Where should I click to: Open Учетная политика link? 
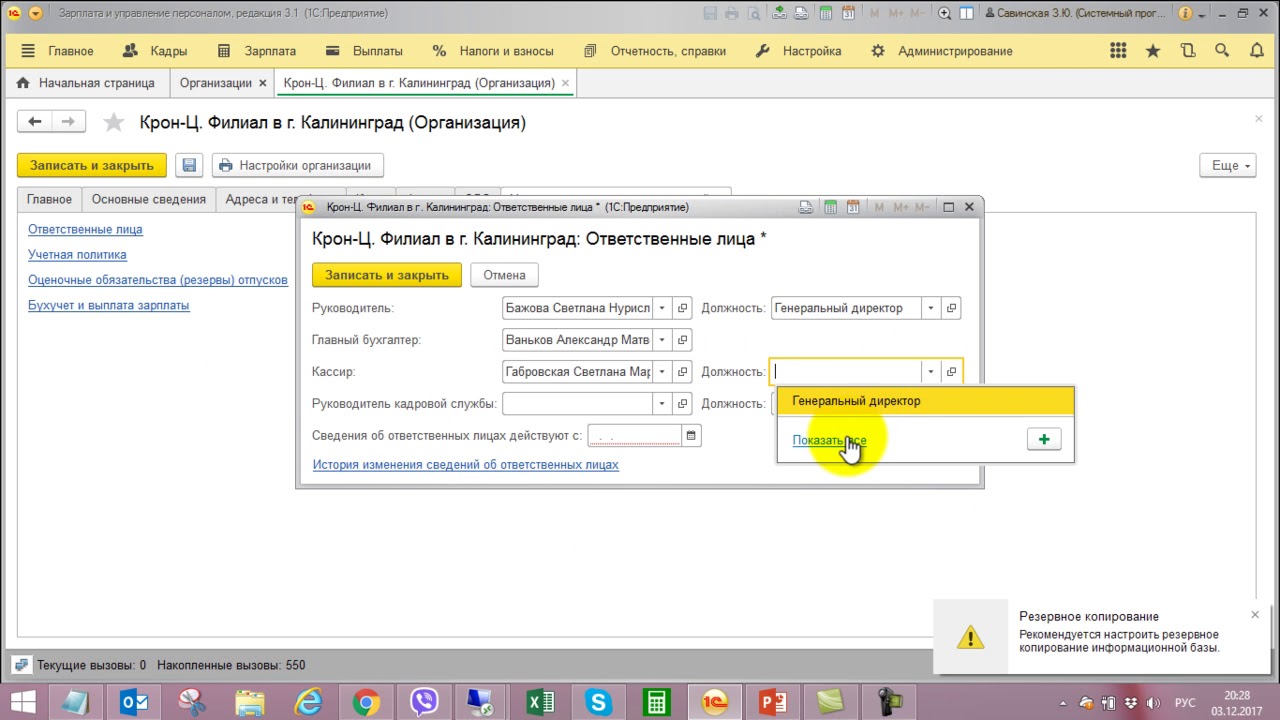tap(77, 255)
